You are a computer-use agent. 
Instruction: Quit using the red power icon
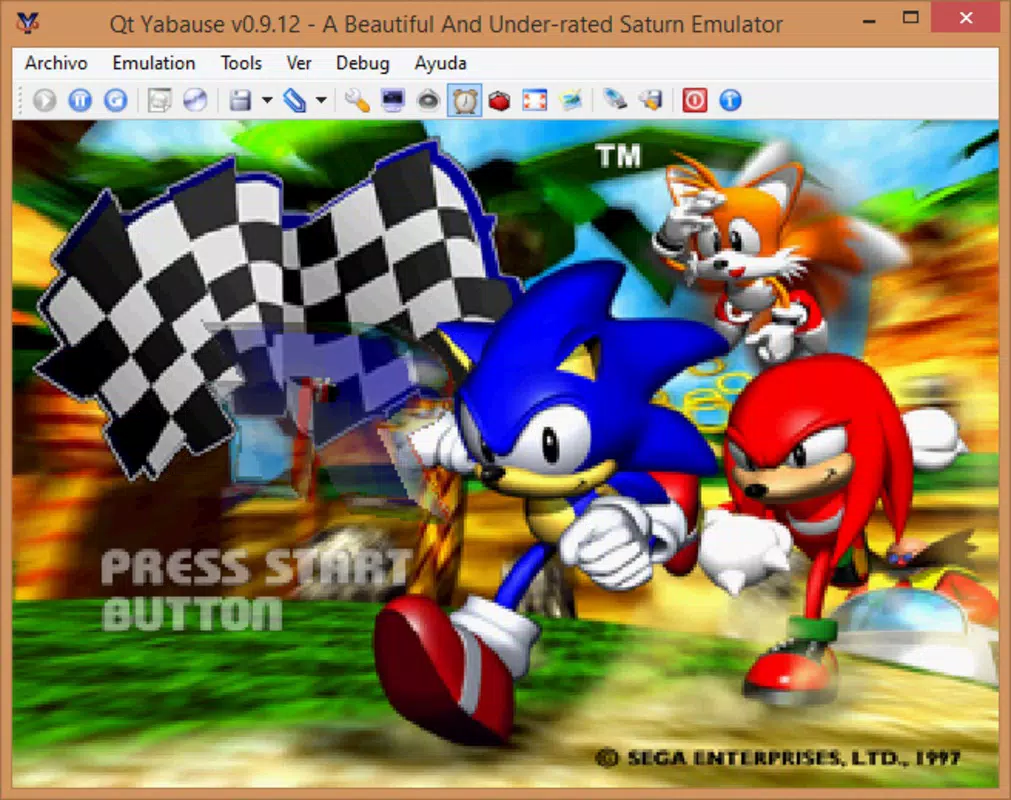click(694, 101)
